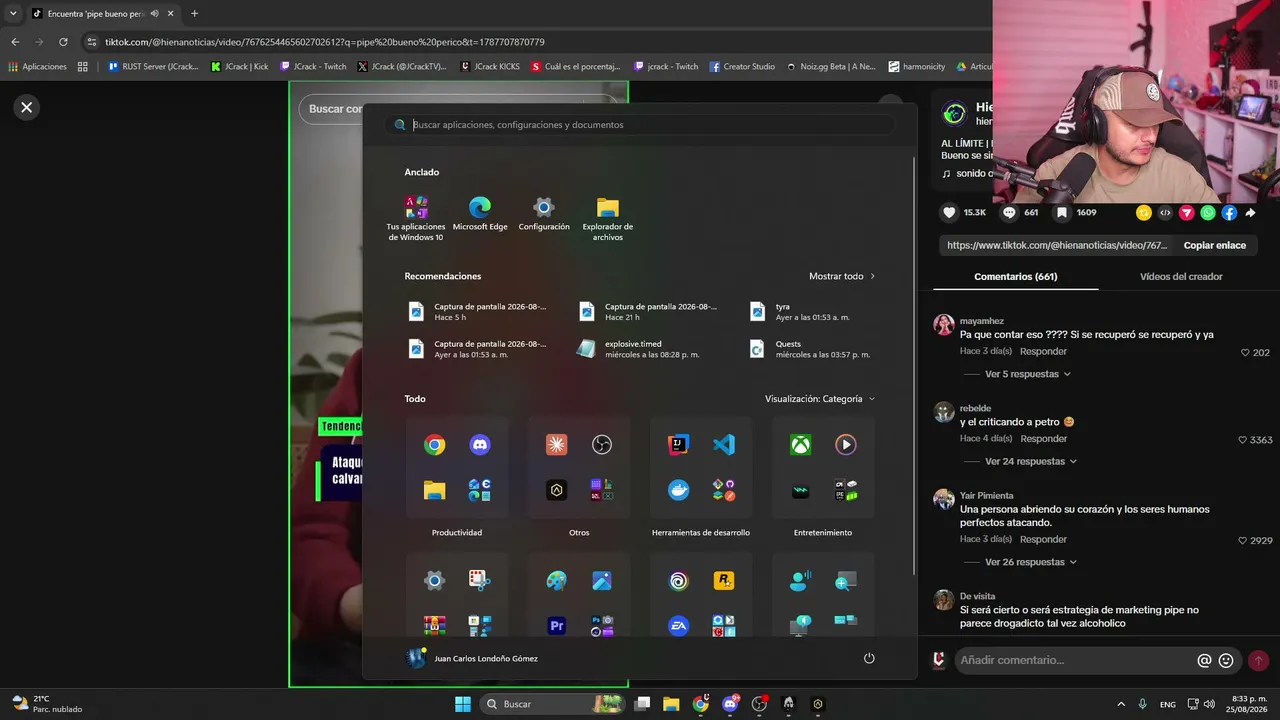Screen dimensions: 1280x720
Task: Open Start menu power options
Action: tap(869, 658)
